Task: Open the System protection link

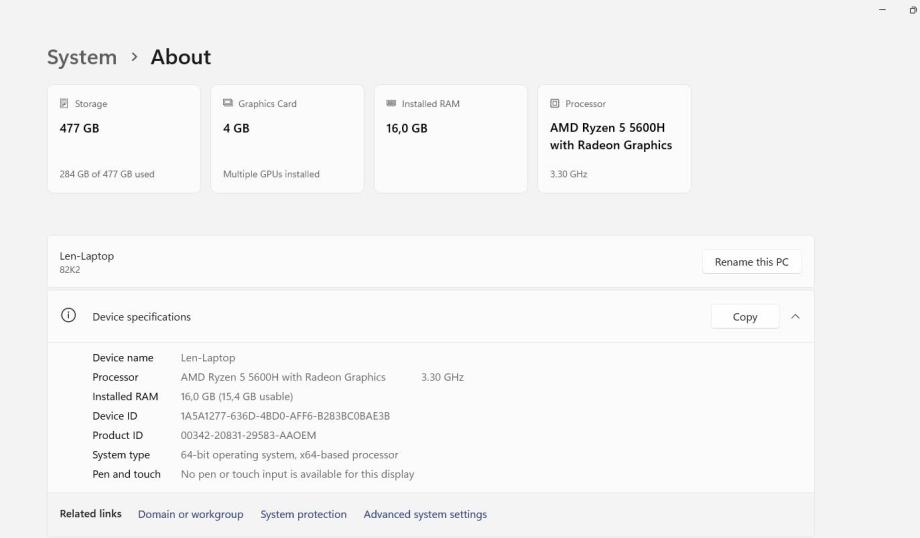Action: pyautogui.click(x=303, y=514)
